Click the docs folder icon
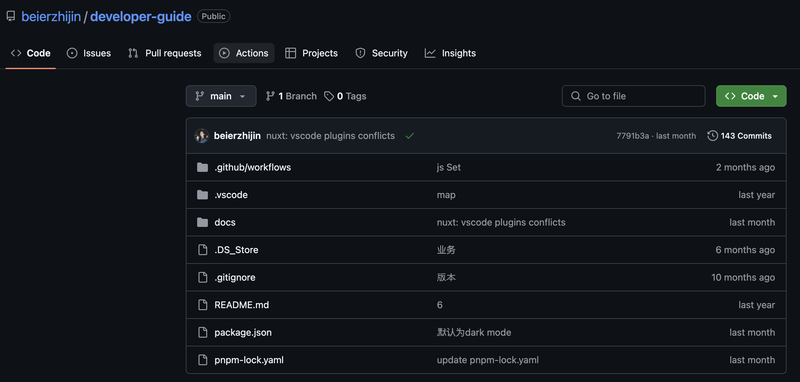 coord(203,222)
